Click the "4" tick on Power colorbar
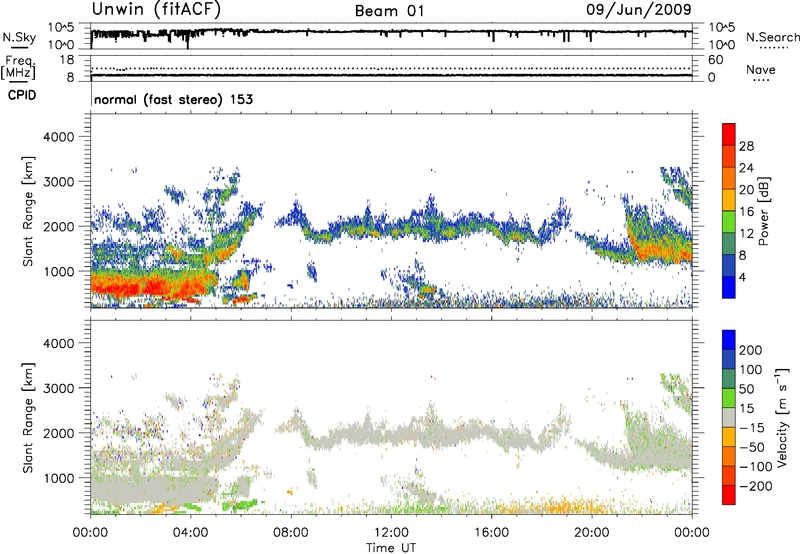The image size is (800, 554). pos(742,277)
